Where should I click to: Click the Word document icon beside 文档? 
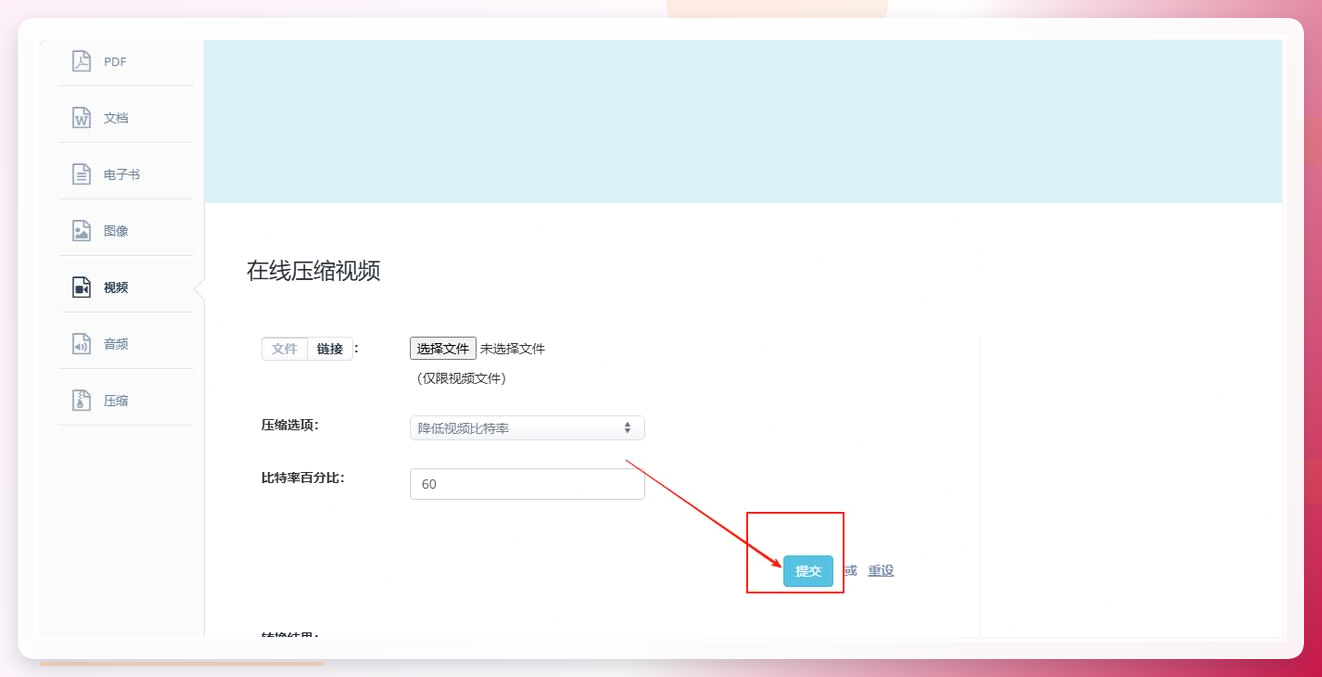click(81, 118)
